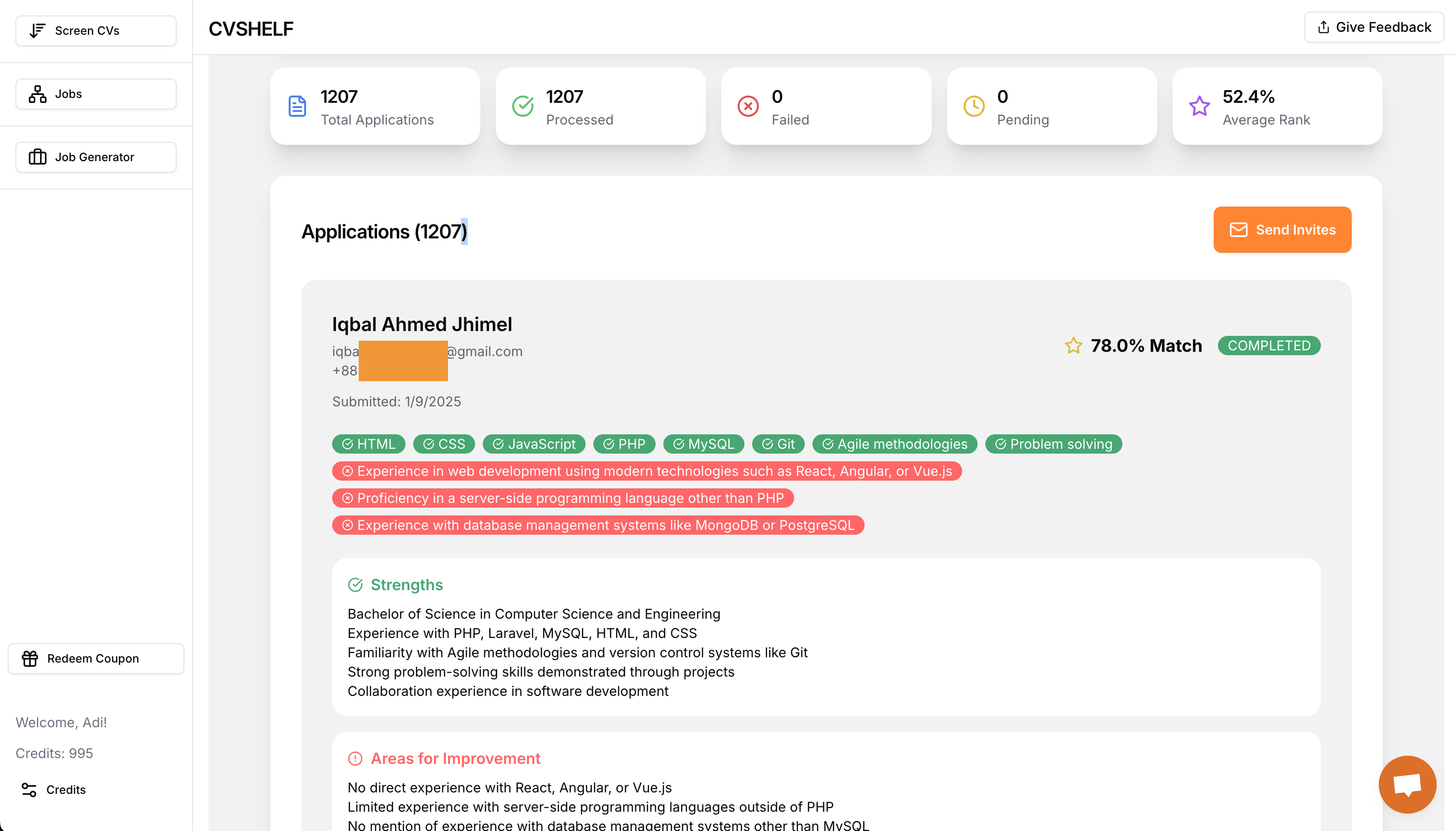The height and width of the screenshot is (831, 1456).
Task: Click the purple star icon on Average Rank card
Action: coord(1200,106)
